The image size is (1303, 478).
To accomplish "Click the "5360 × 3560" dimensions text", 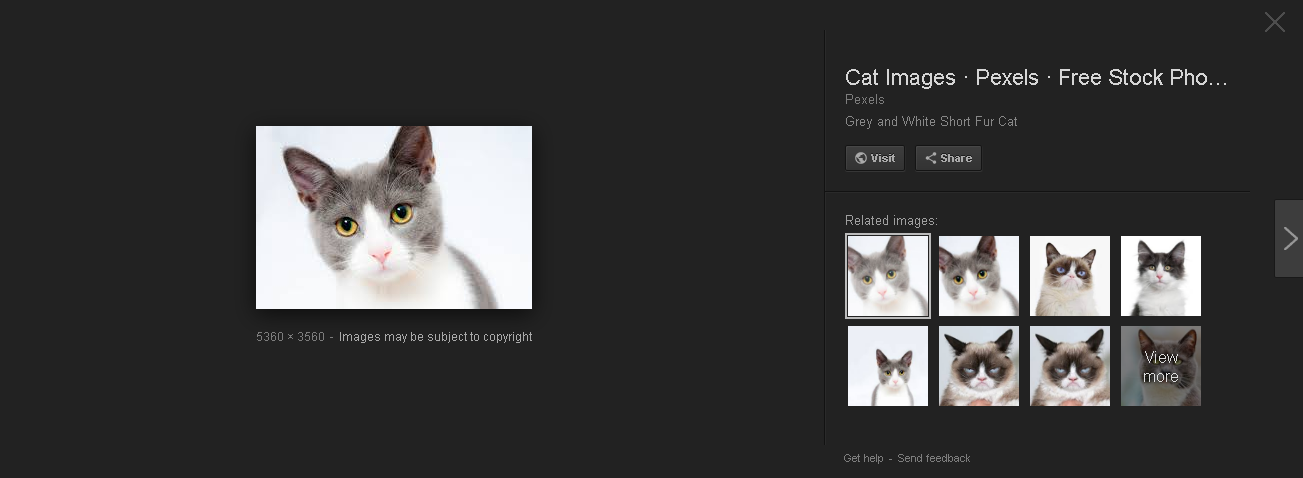I will (291, 337).
